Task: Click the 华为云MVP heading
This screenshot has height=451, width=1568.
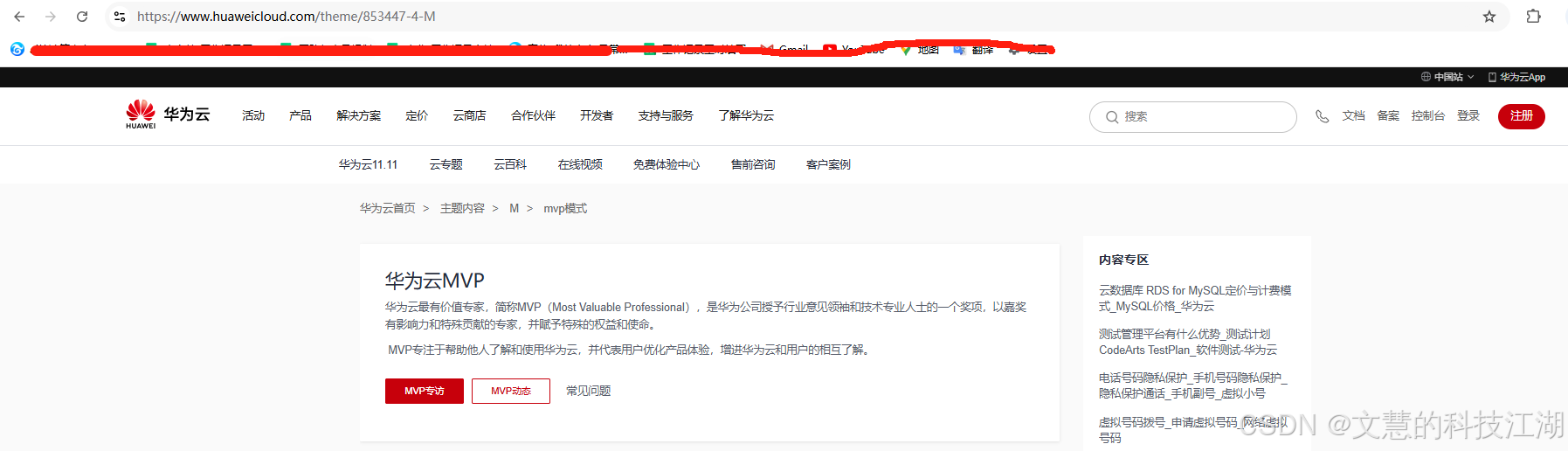Action: click(435, 281)
